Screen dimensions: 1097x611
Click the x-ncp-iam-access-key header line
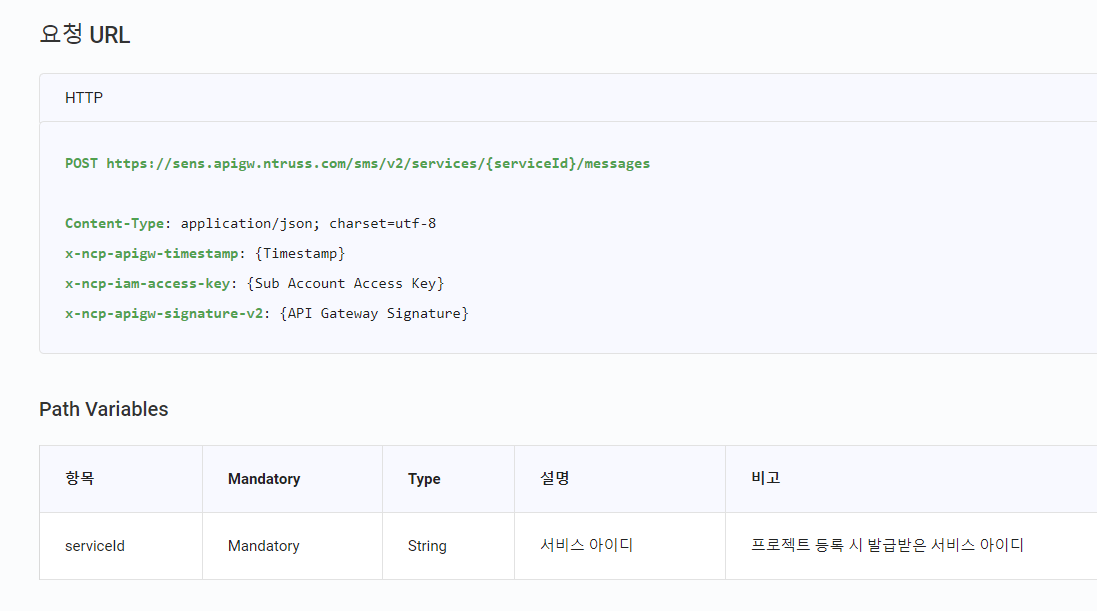pyautogui.click(x=145, y=283)
